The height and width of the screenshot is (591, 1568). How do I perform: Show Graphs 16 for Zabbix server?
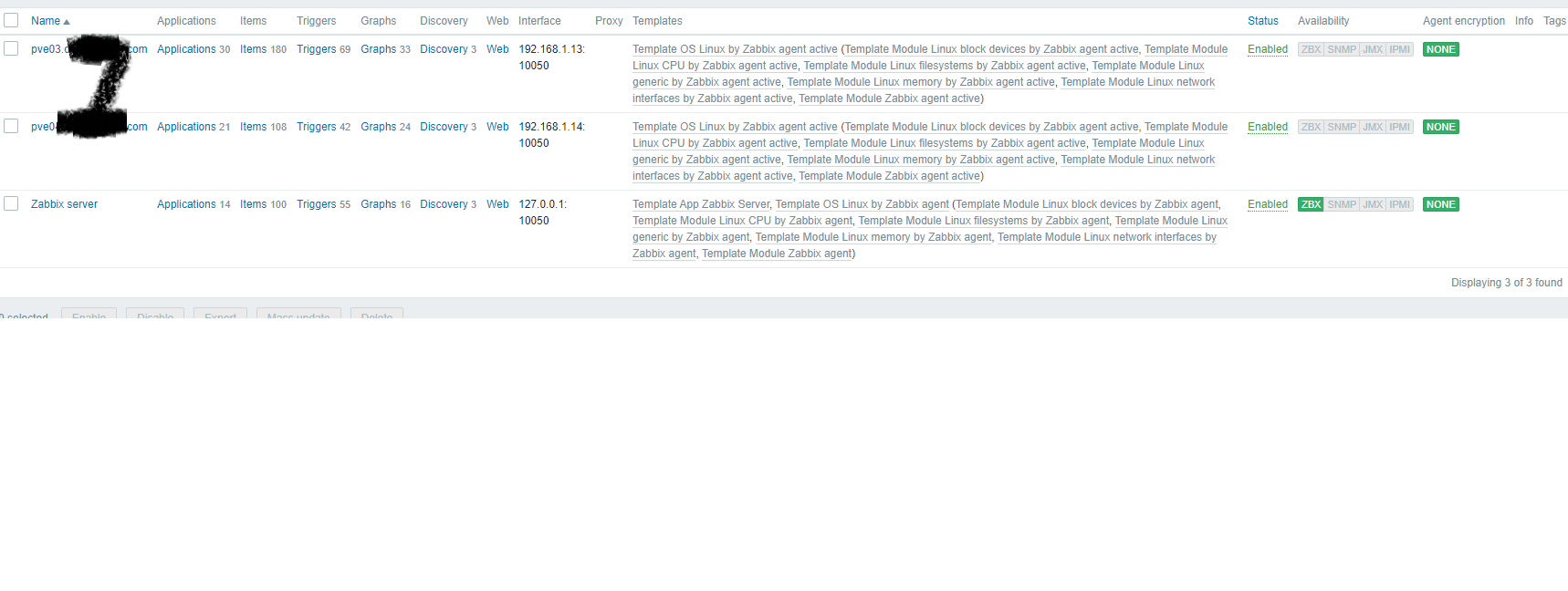[378, 204]
